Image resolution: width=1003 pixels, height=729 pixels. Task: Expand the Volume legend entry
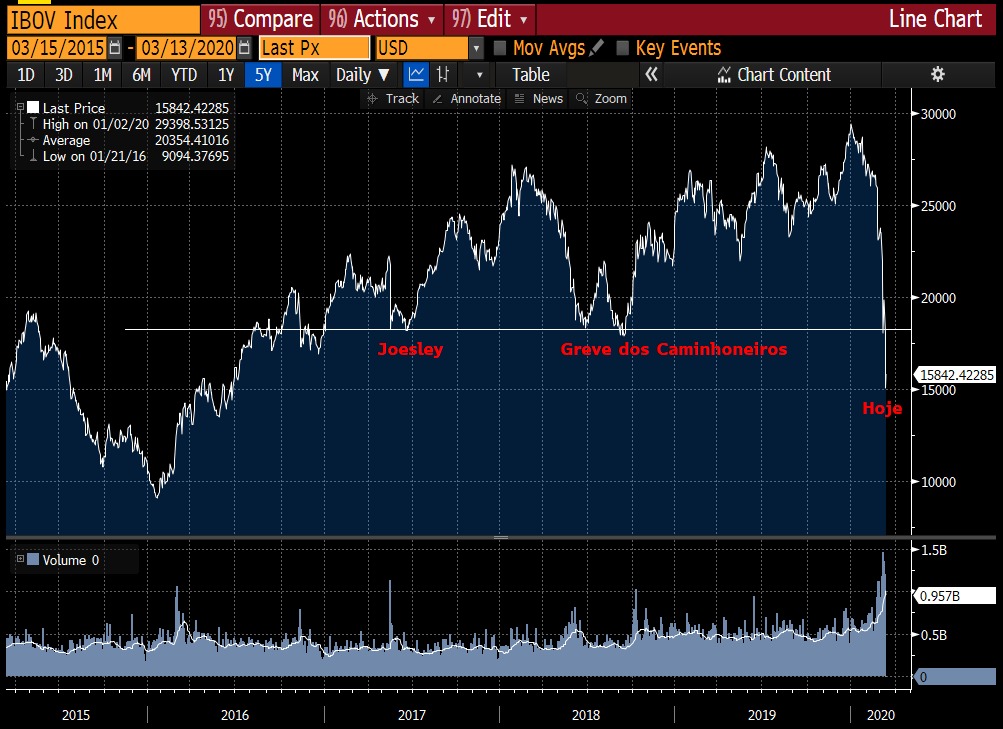click(20, 560)
